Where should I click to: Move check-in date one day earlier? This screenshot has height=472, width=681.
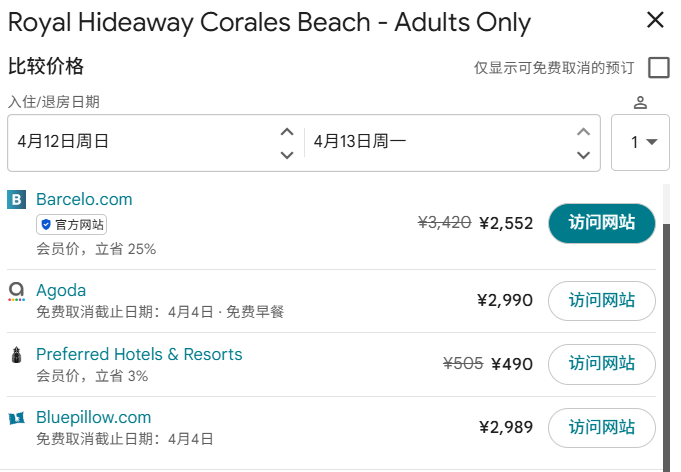tap(286, 154)
